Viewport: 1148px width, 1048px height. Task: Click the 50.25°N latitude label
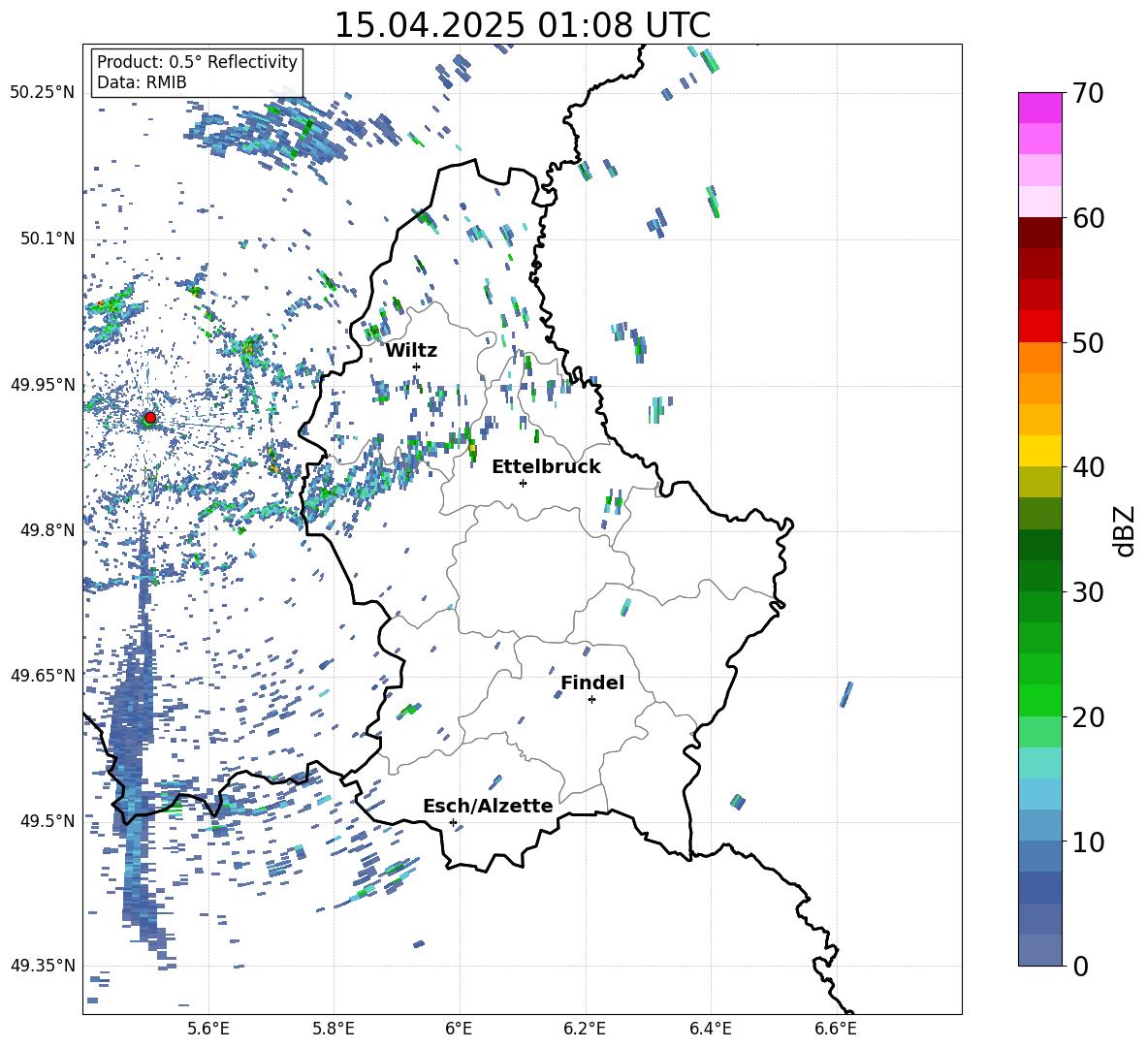(x=43, y=93)
